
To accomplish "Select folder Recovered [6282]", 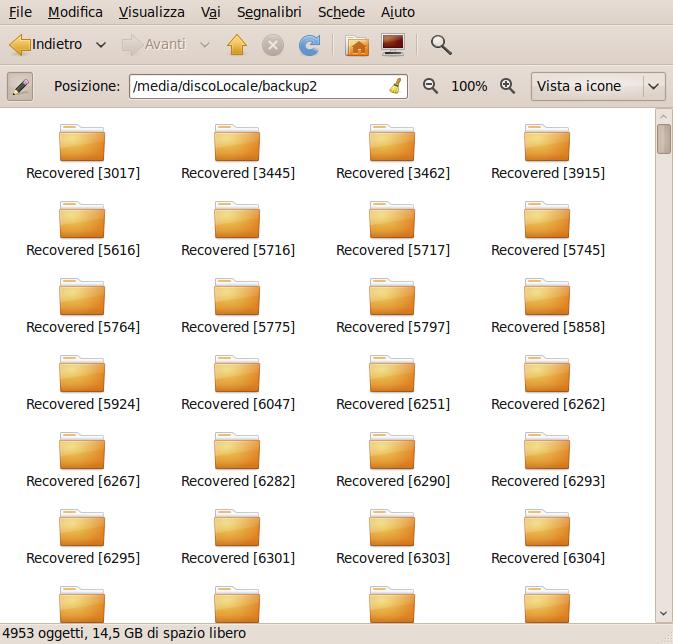I will 237,460.
